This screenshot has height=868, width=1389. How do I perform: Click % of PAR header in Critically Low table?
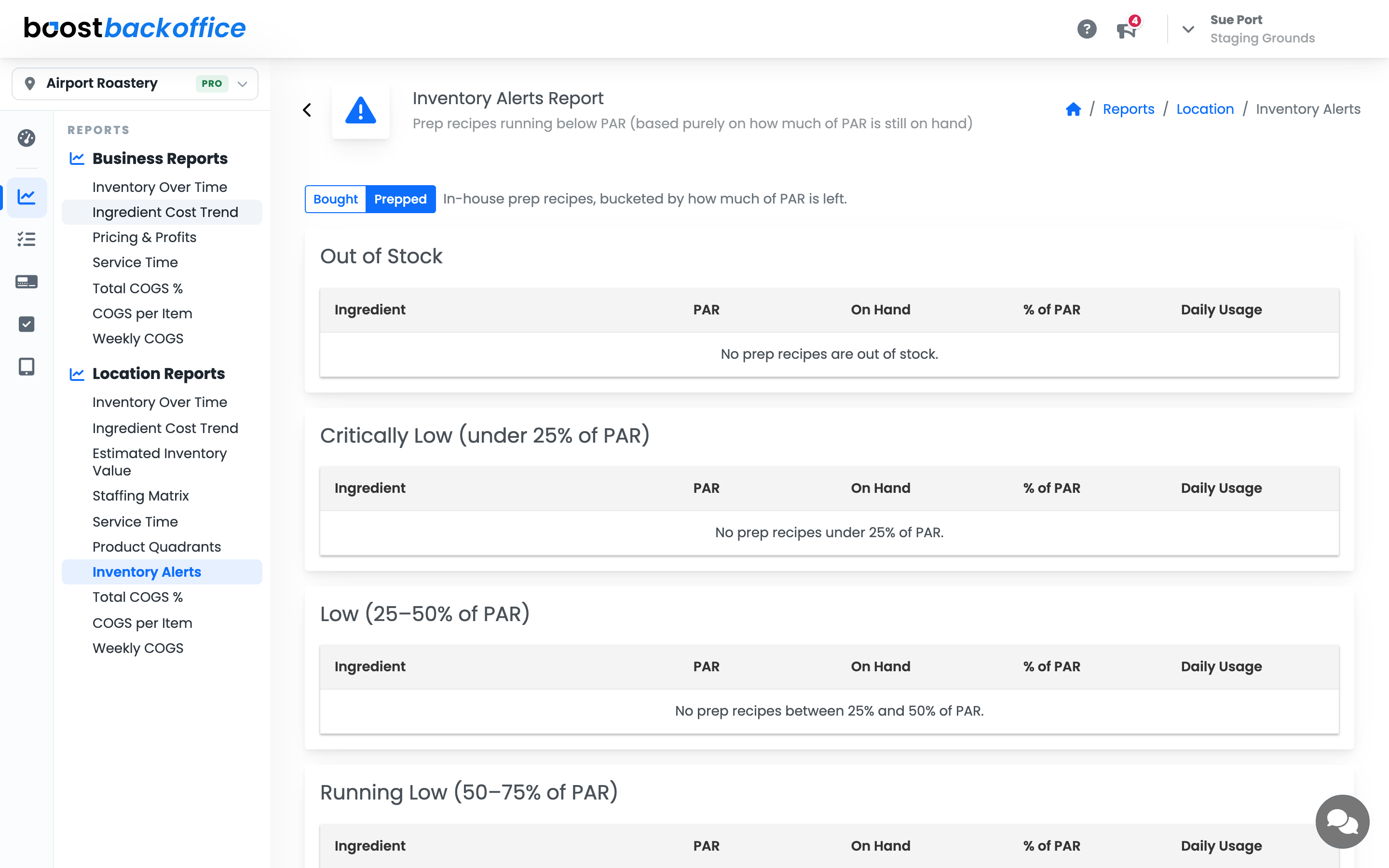coord(1051,488)
